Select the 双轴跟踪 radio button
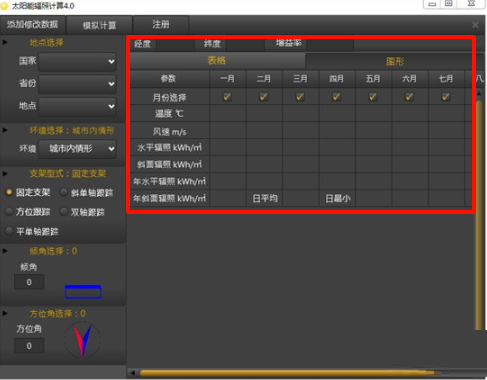 (63, 212)
